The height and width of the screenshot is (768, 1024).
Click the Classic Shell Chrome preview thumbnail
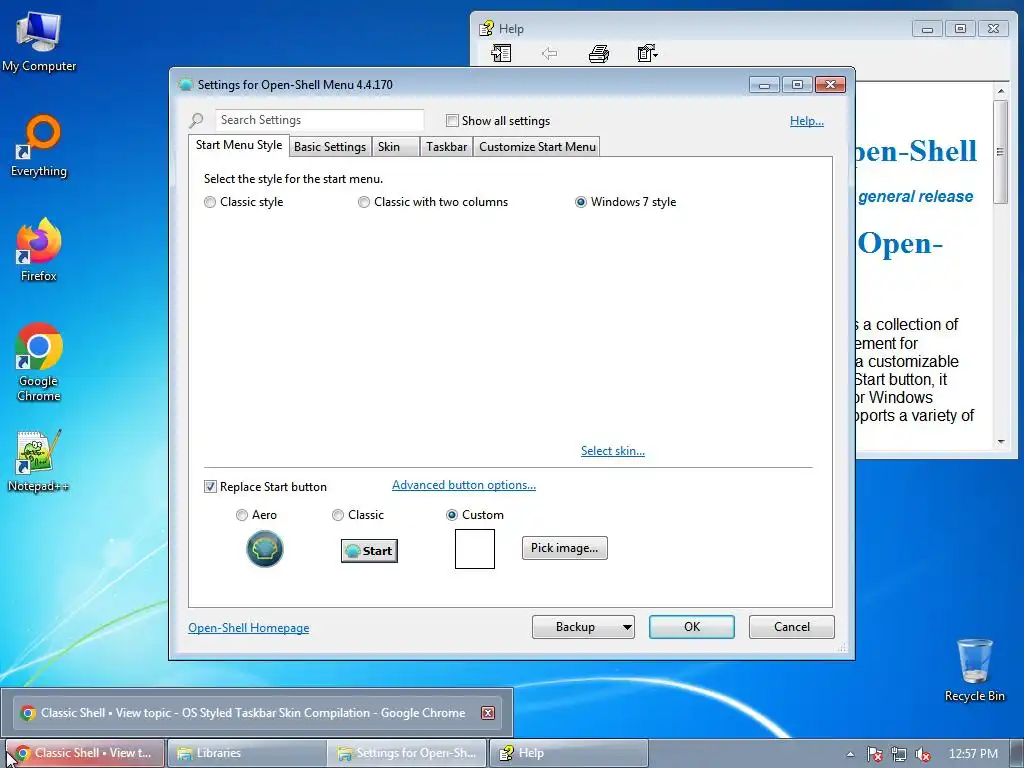point(259,712)
